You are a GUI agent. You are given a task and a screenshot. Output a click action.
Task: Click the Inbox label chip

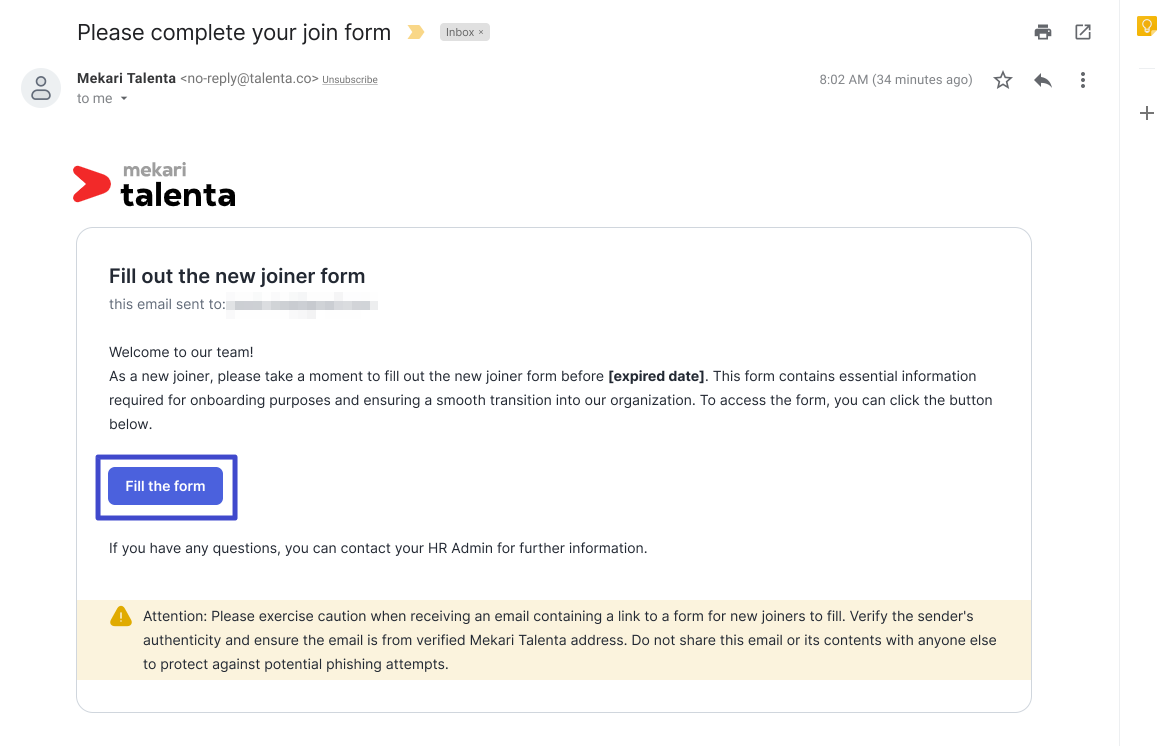tap(465, 32)
